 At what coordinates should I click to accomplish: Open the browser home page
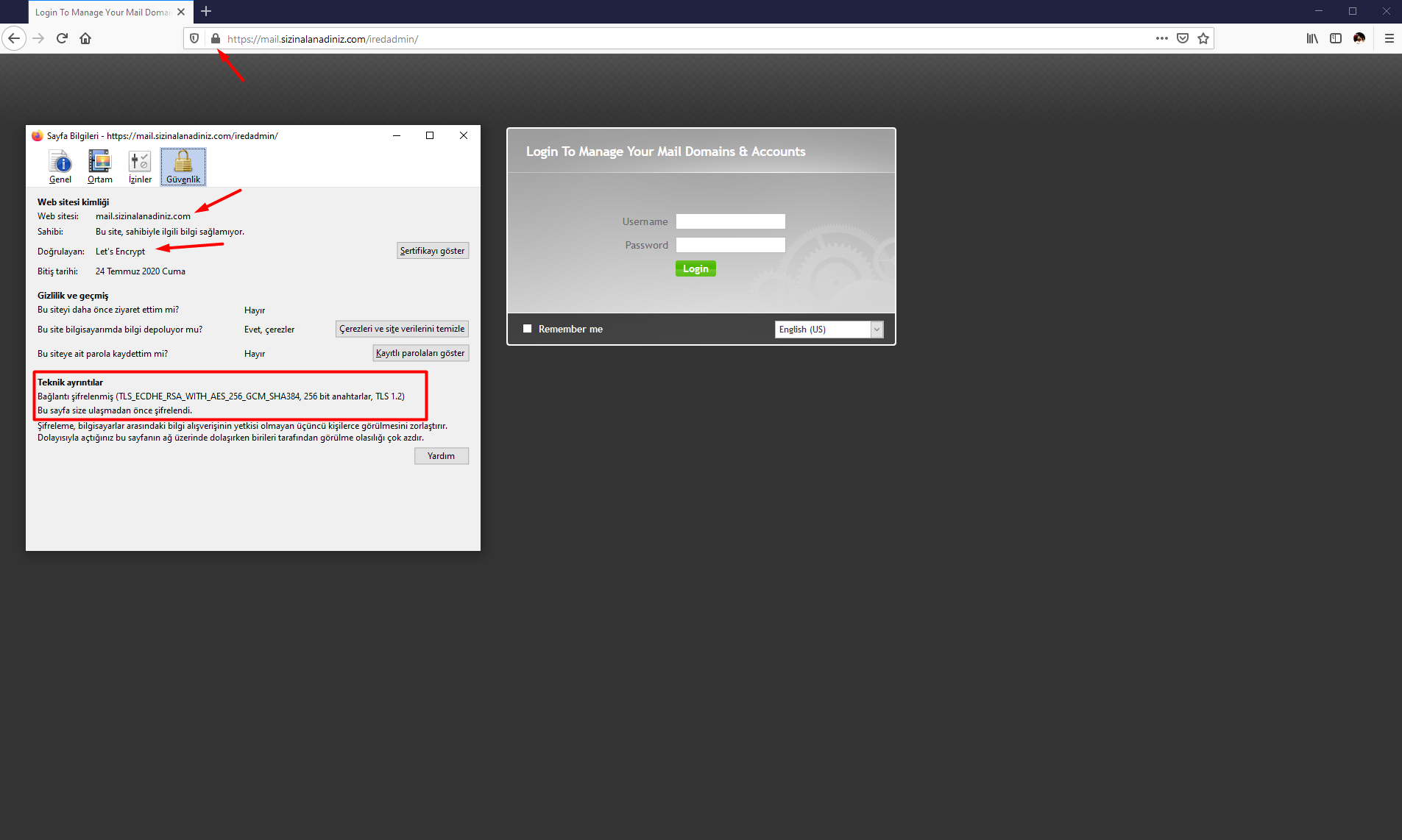click(x=85, y=38)
